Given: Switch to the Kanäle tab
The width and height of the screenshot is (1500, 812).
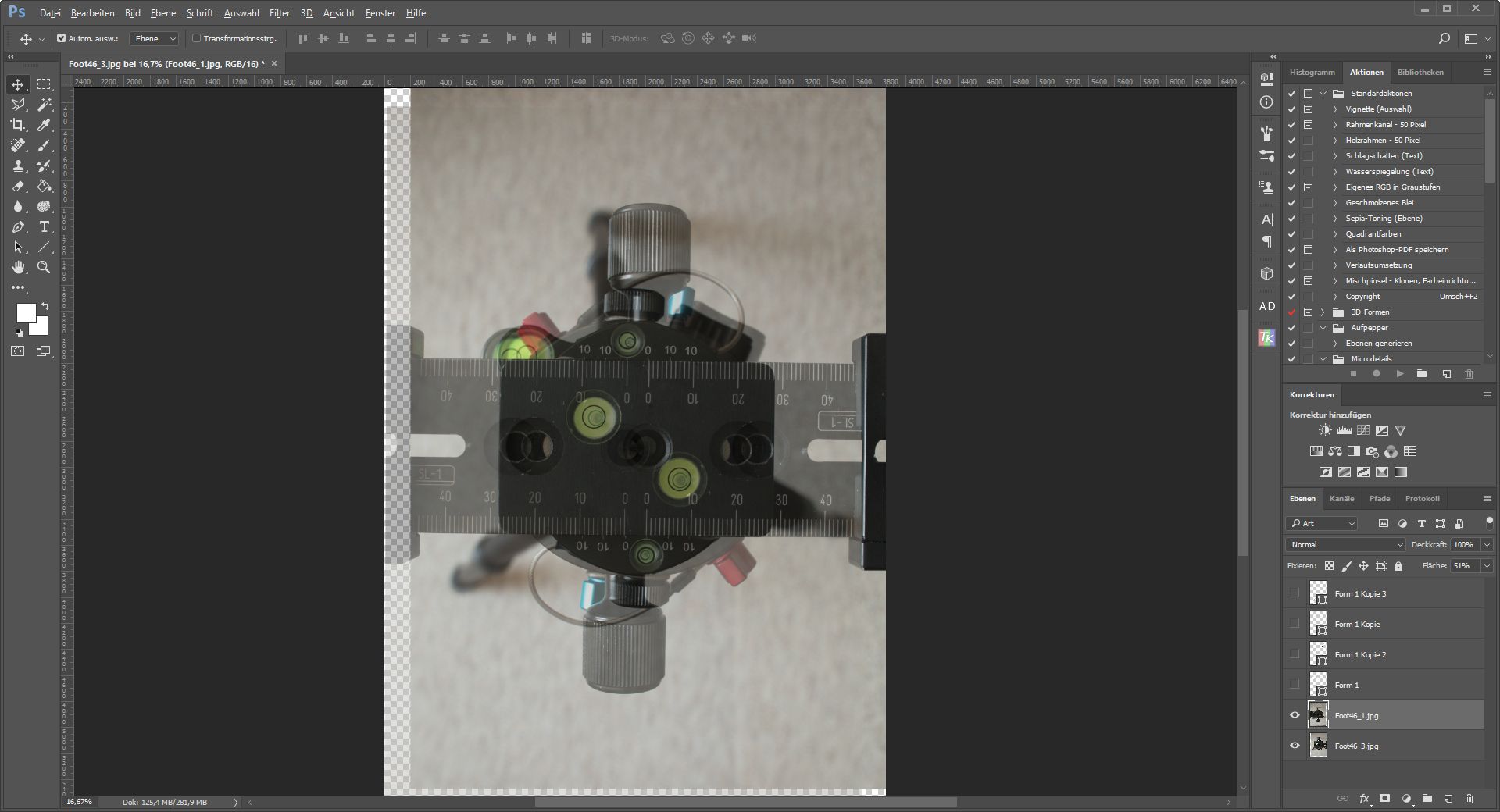Looking at the screenshot, I should pyautogui.click(x=1341, y=499).
